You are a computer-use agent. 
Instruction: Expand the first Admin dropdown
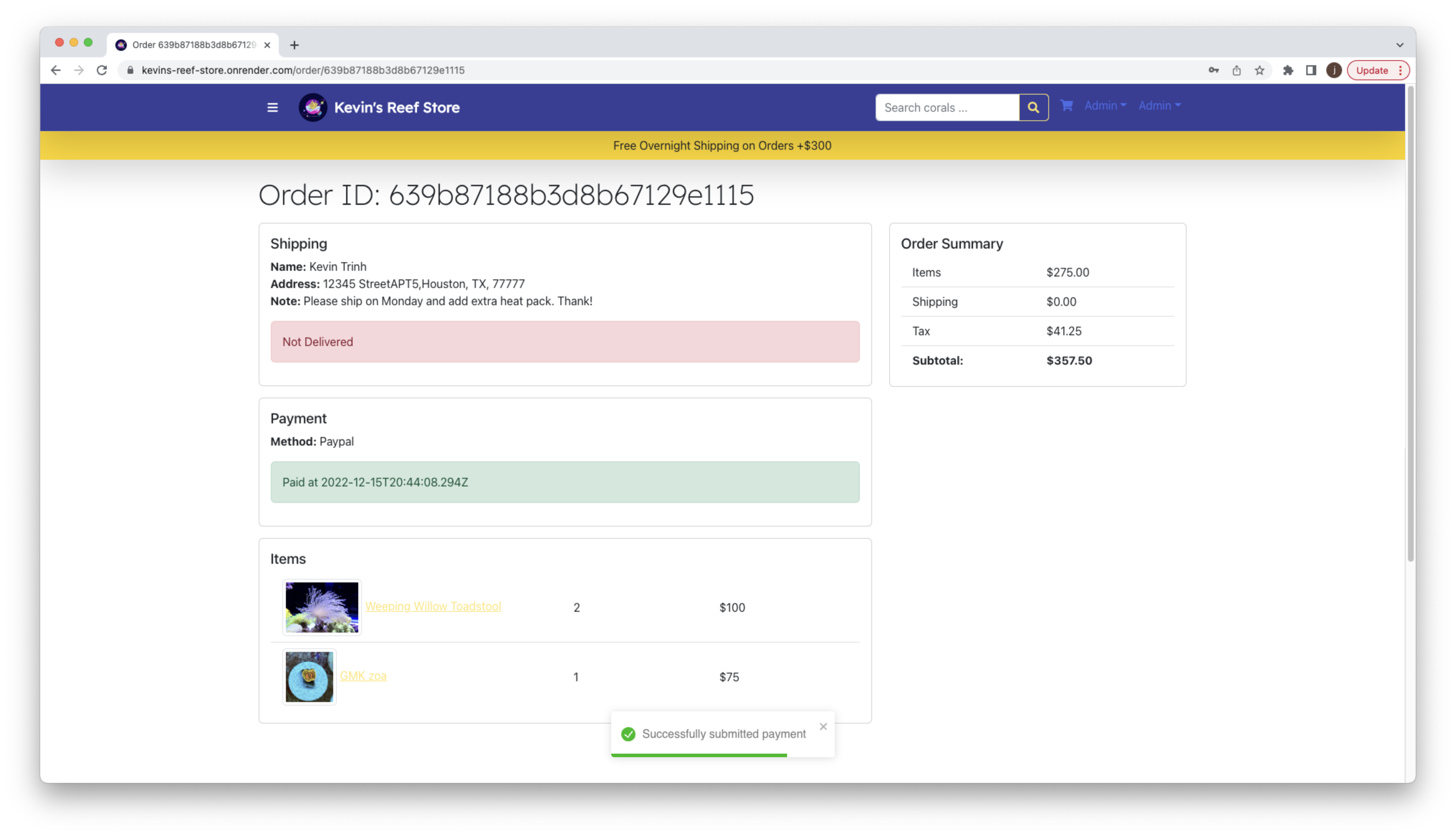1105,106
